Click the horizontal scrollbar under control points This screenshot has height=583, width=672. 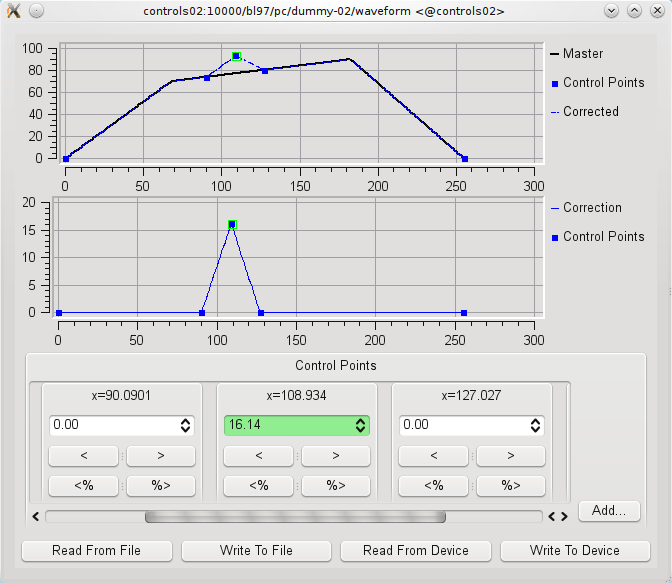pyautogui.click(x=295, y=517)
